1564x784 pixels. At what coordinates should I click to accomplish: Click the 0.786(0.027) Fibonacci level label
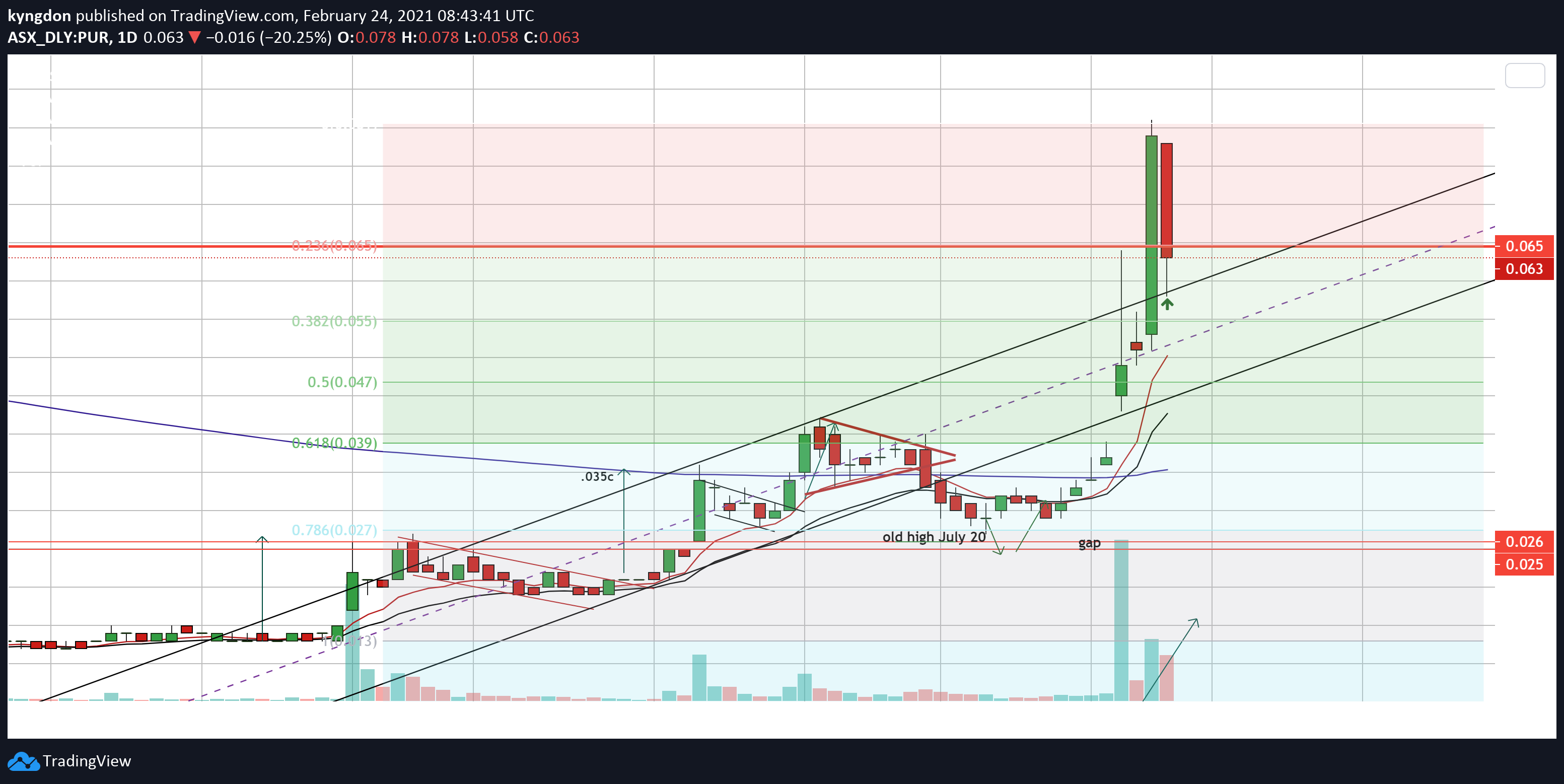(334, 530)
